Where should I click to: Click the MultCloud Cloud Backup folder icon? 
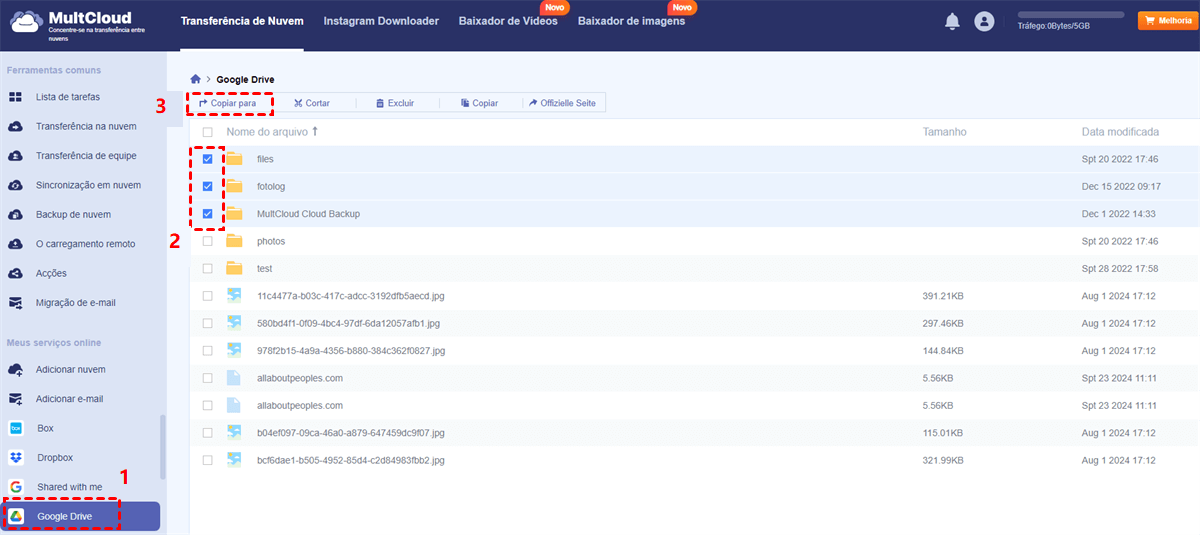(x=234, y=214)
